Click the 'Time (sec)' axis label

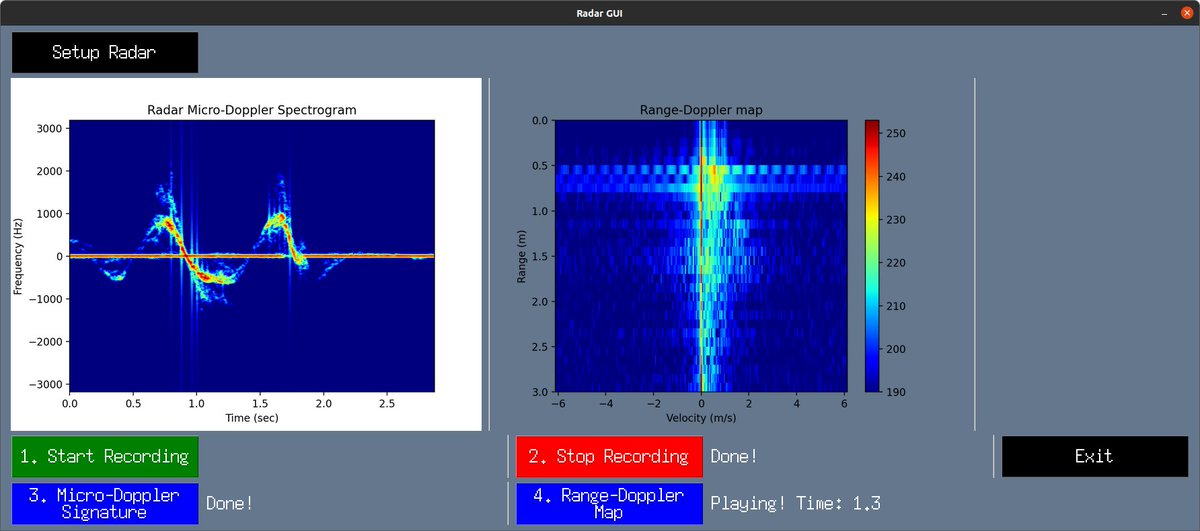[x=252, y=417]
